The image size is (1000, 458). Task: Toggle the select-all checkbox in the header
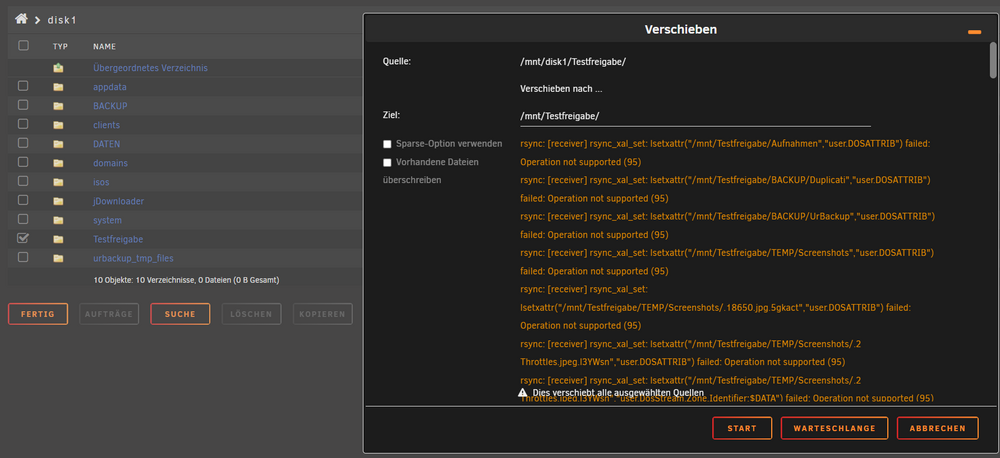(23, 45)
